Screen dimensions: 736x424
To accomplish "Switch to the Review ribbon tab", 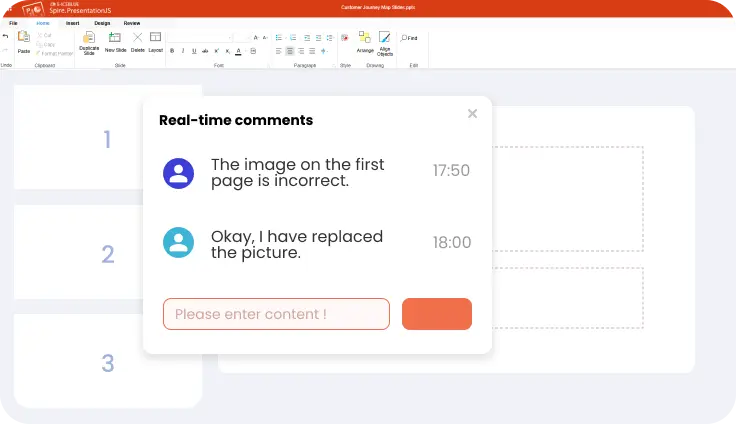I will tap(132, 23).
